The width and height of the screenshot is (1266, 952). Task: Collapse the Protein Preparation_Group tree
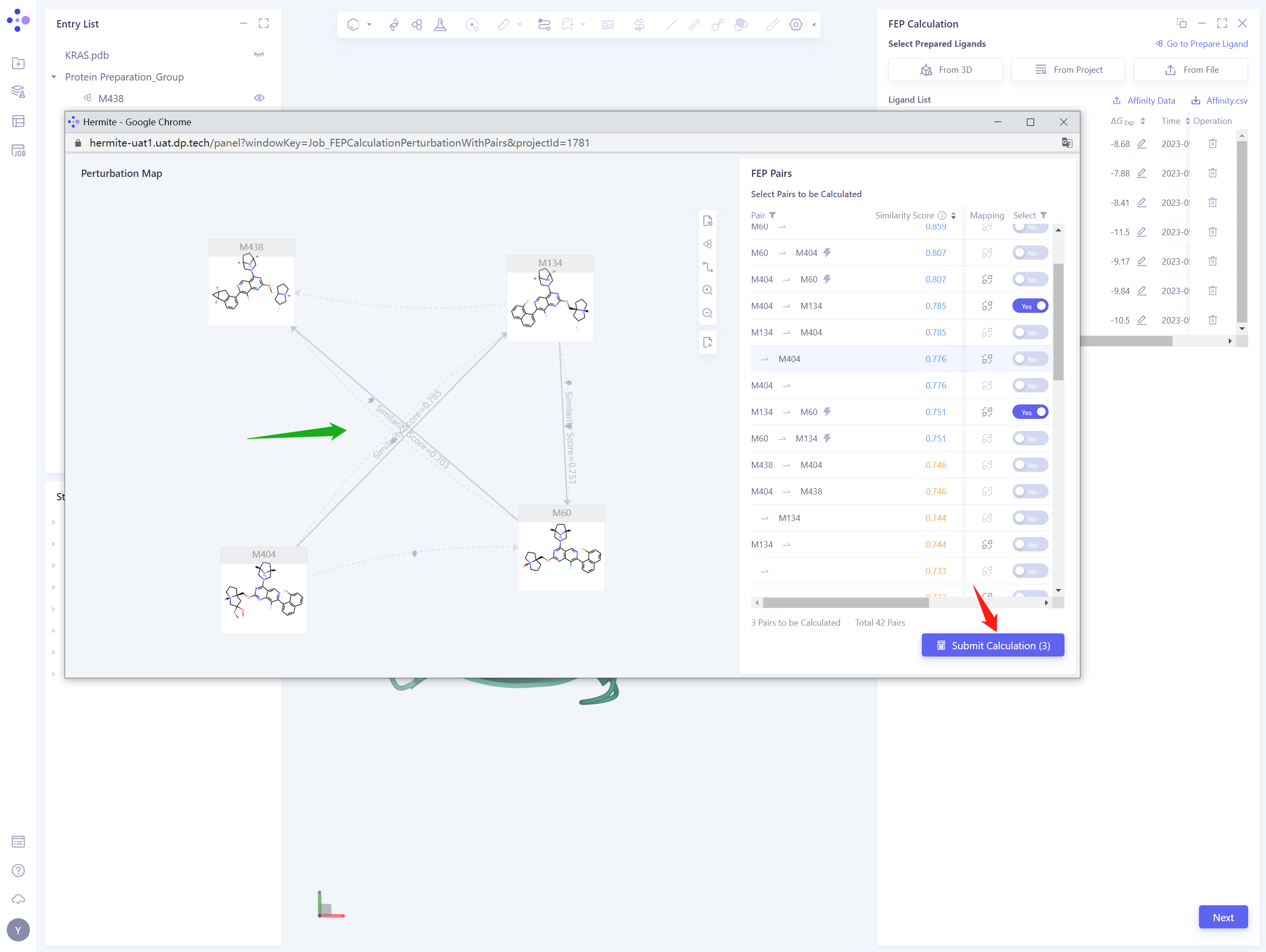coord(54,77)
